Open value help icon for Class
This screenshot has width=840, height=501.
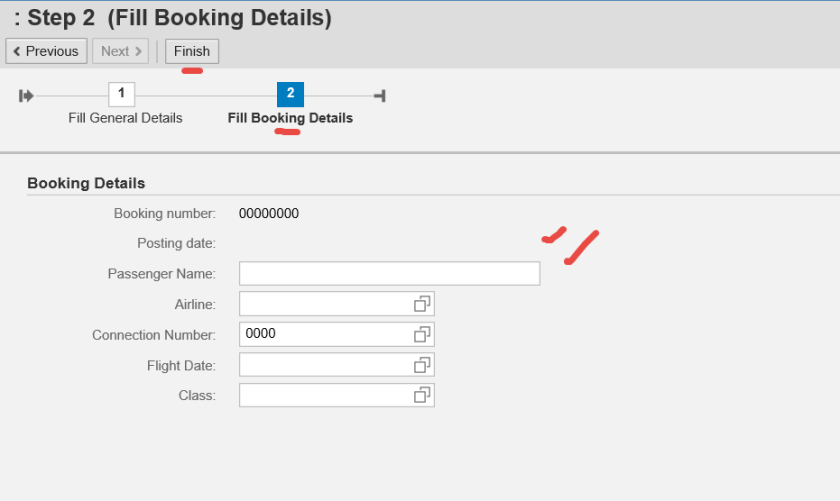click(422, 395)
